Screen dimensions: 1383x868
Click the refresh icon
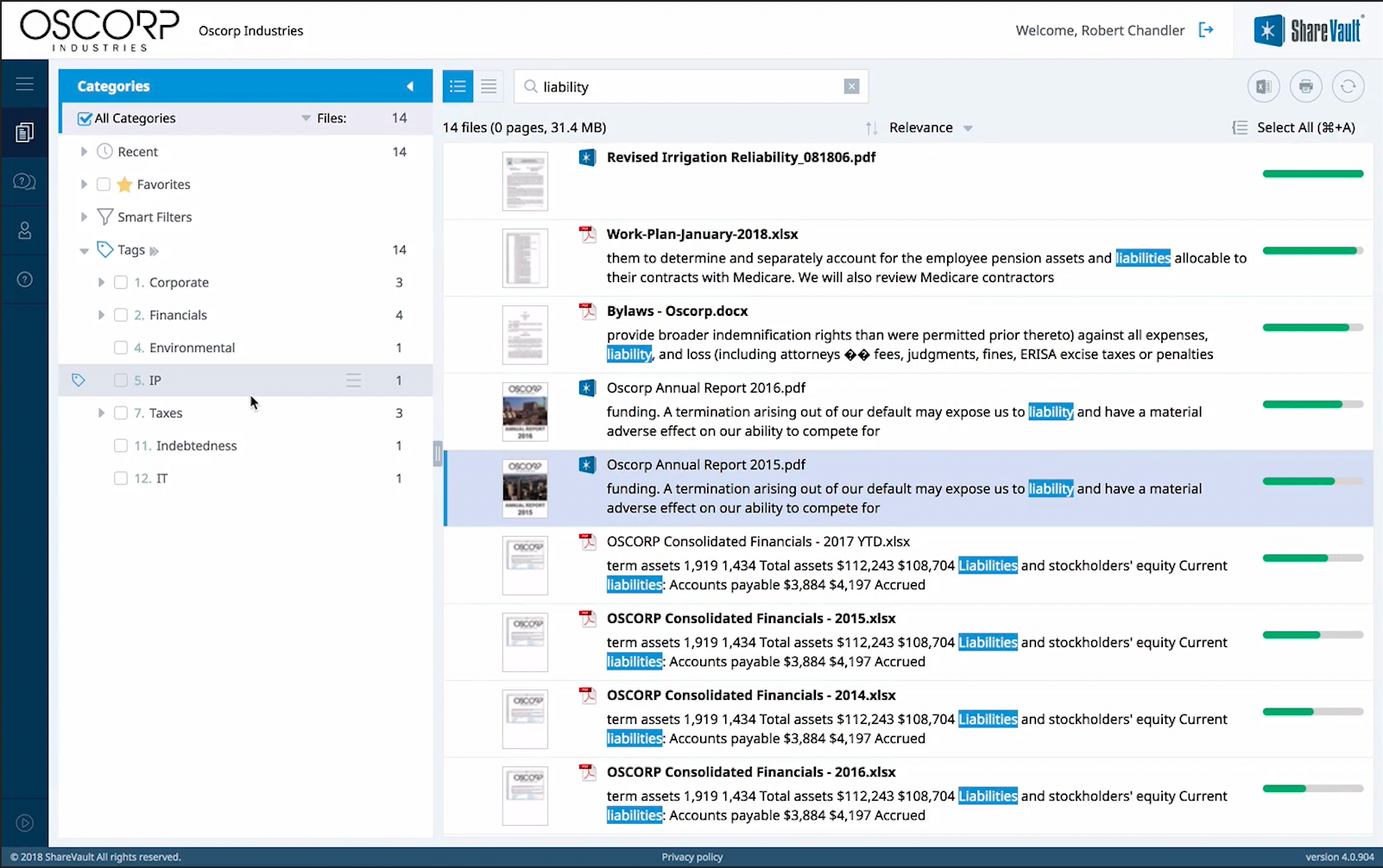(1348, 86)
